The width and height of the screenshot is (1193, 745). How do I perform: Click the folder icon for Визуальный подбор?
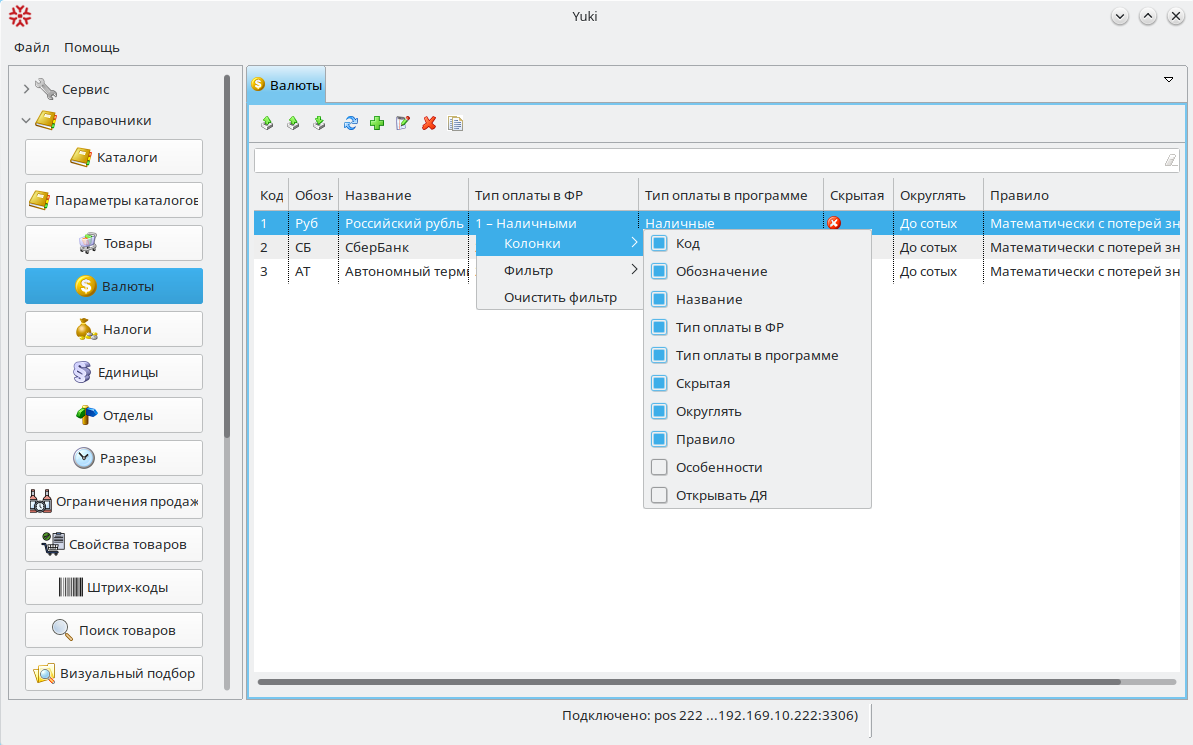click(x=44, y=673)
